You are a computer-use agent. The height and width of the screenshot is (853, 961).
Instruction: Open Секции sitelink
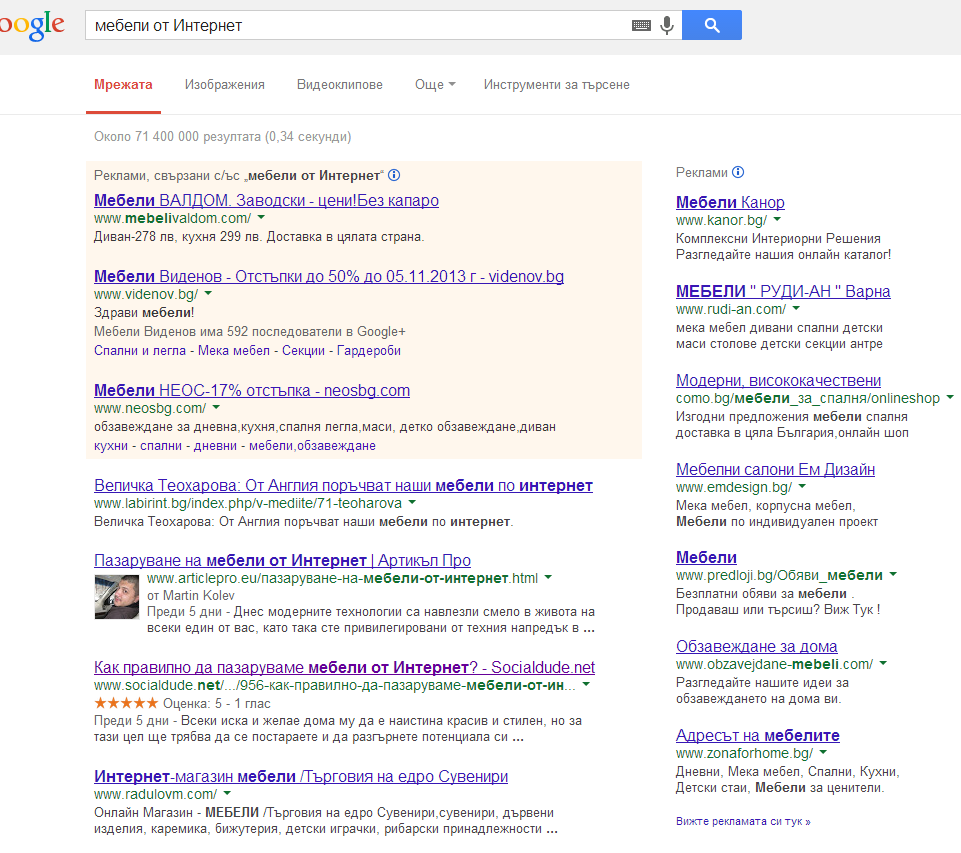(x=303, y=351)
